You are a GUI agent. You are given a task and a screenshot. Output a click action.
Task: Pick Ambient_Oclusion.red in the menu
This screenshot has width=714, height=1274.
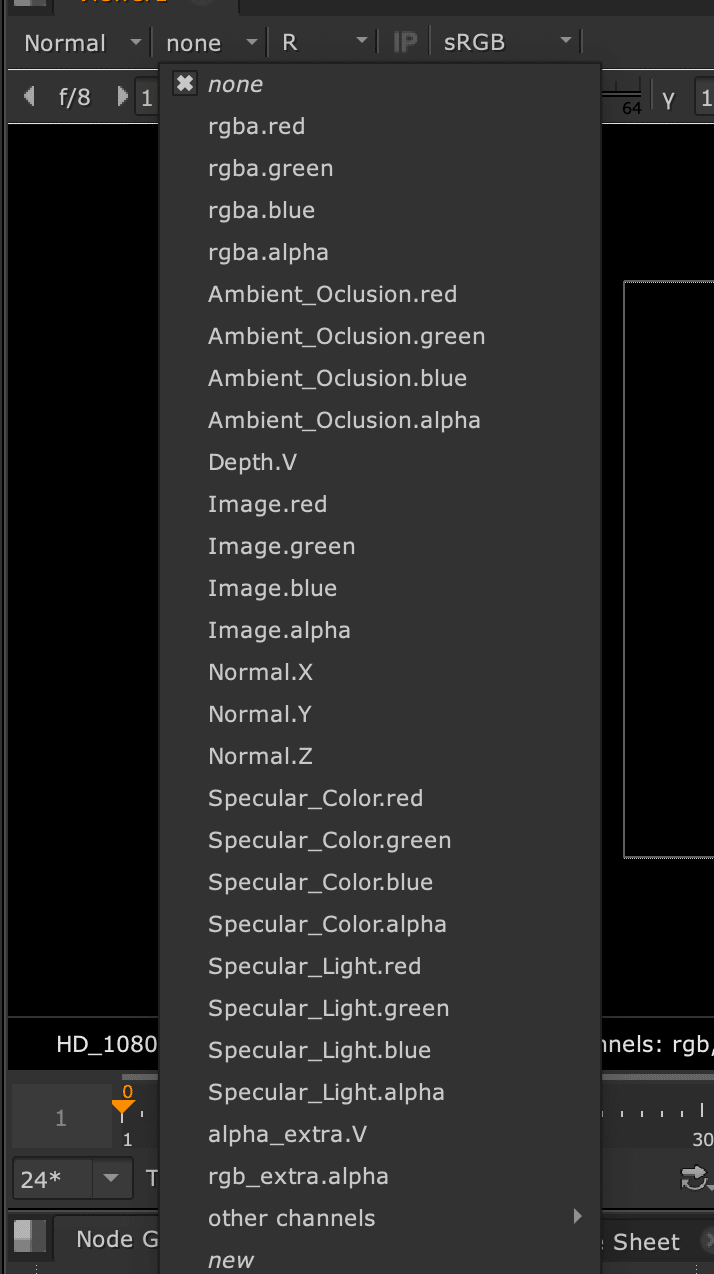332,295
